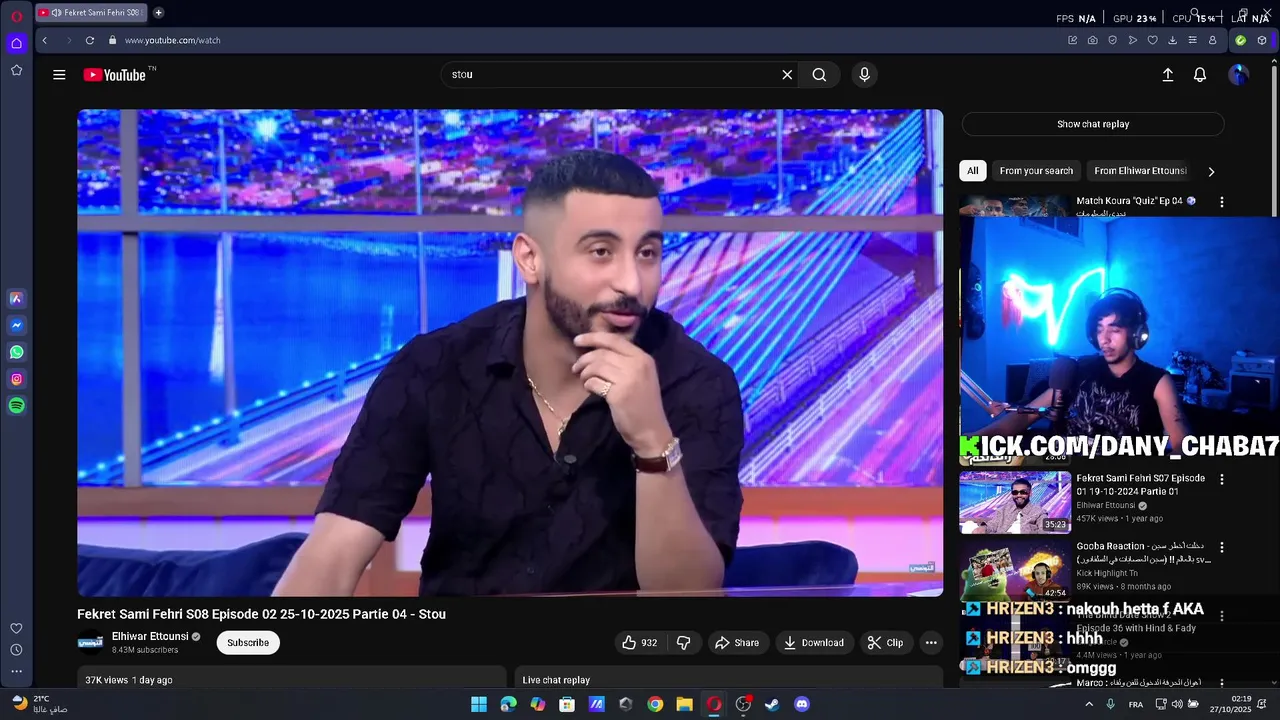The image size is (1280, 720).
Task: Open the extensions cube icon
Action: pos(1262,40)
